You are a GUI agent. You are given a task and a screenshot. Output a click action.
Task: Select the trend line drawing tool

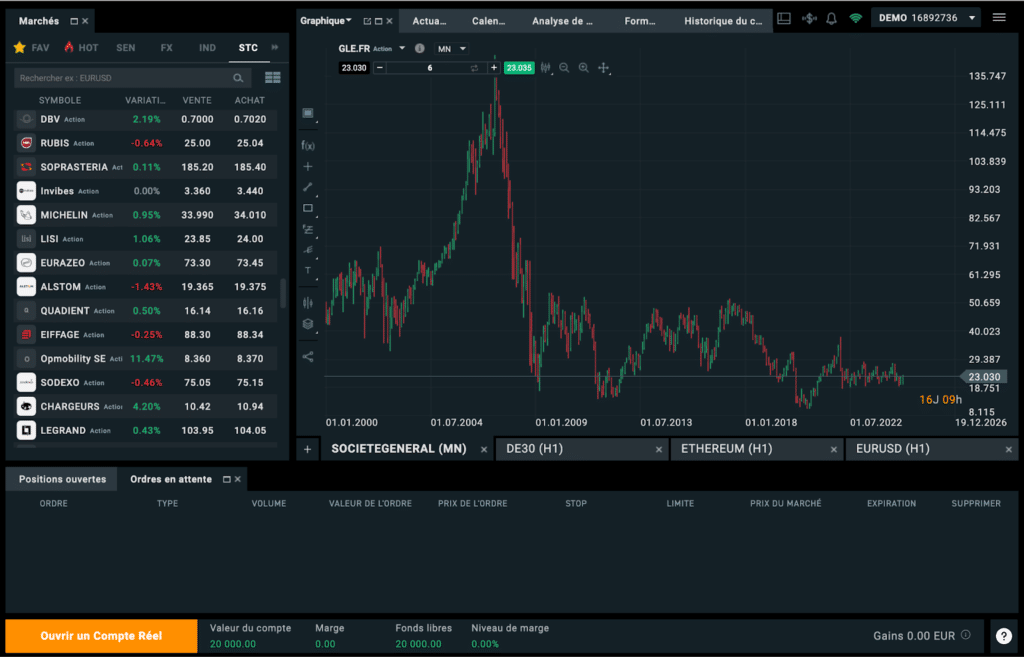tap(308, 187)
